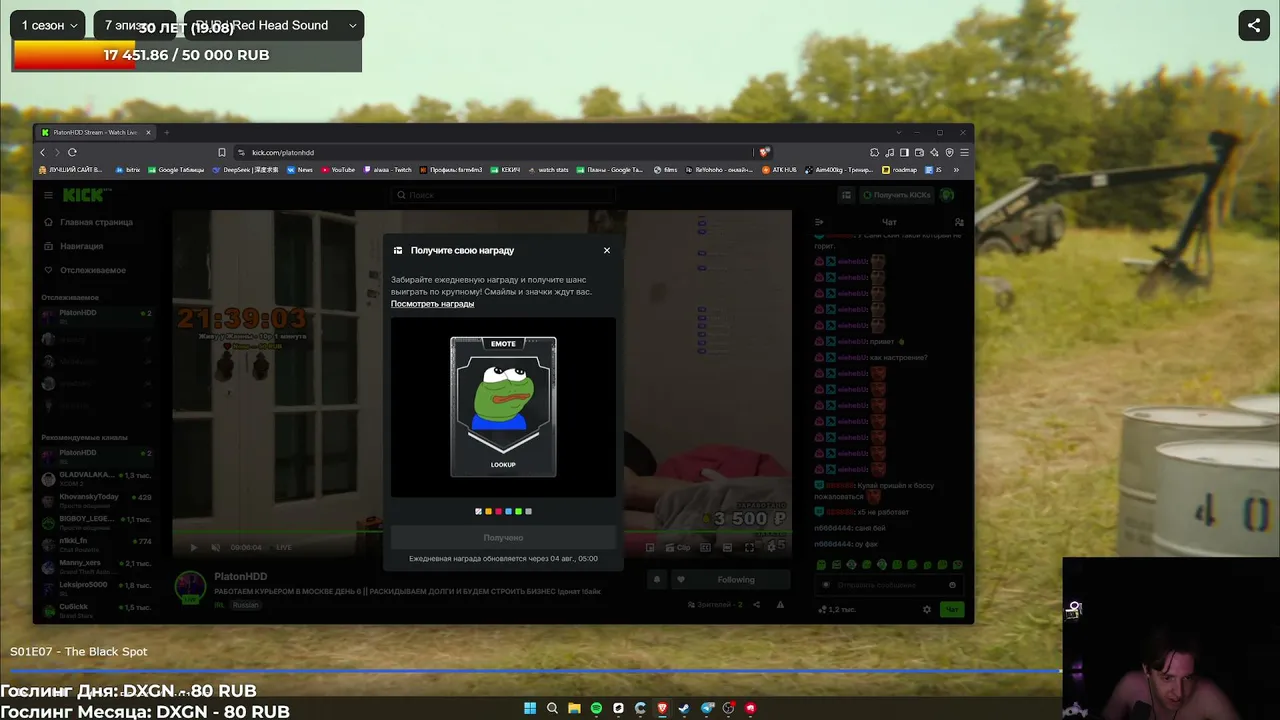Open the 'watch stats' bookmark
1280x720 pixels.
click(548, 170)
